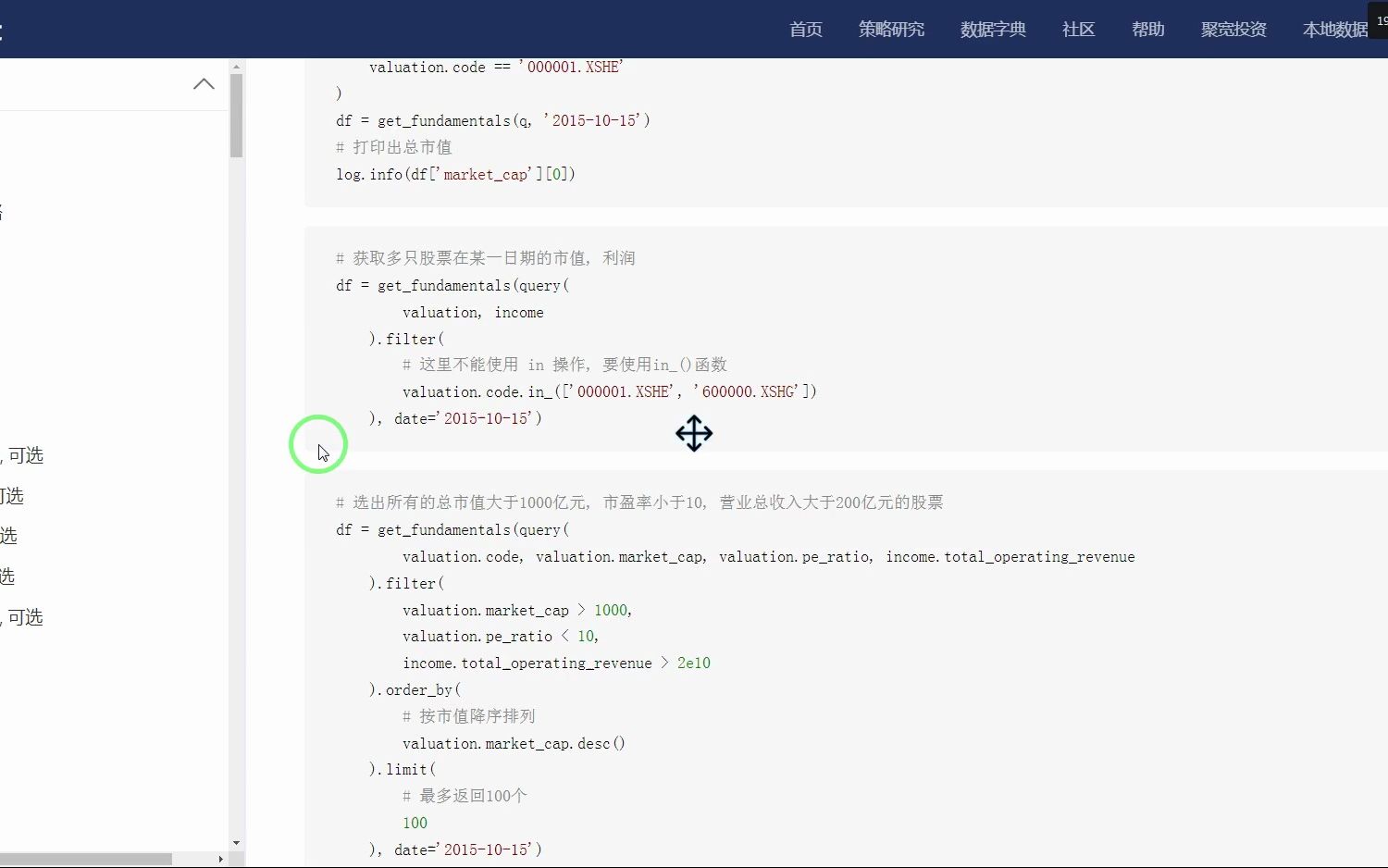Click the ').order_by(' line
Screen dimensions: 1388x868
tap(415, 690)
